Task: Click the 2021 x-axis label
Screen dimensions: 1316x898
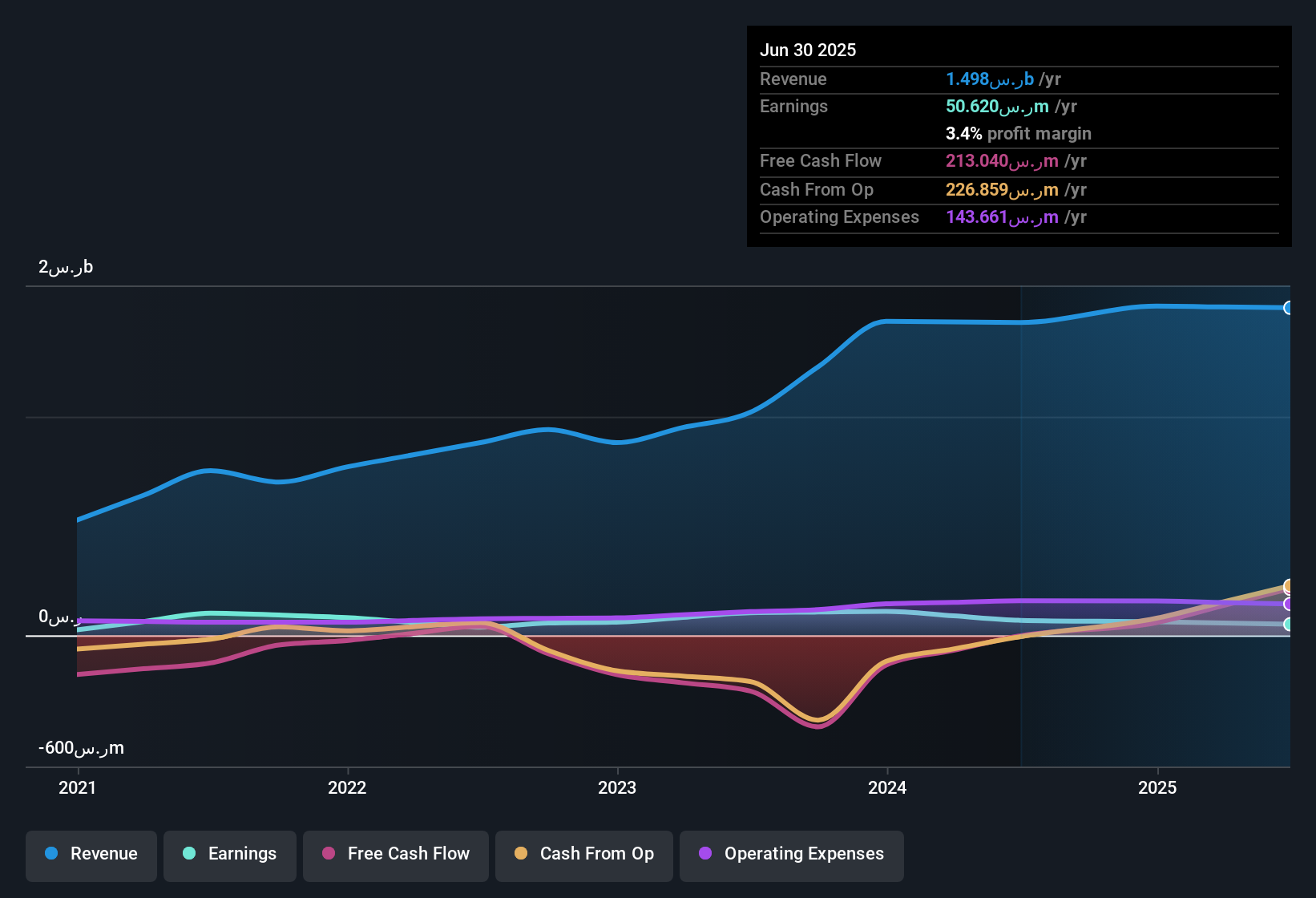Action: click(x=78, y=787)
